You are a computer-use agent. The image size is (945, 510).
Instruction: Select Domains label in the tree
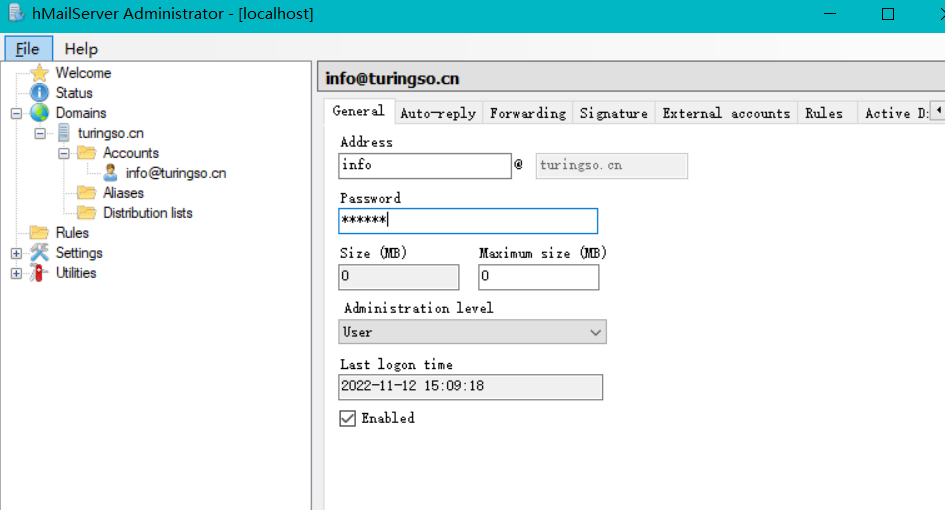81,113
